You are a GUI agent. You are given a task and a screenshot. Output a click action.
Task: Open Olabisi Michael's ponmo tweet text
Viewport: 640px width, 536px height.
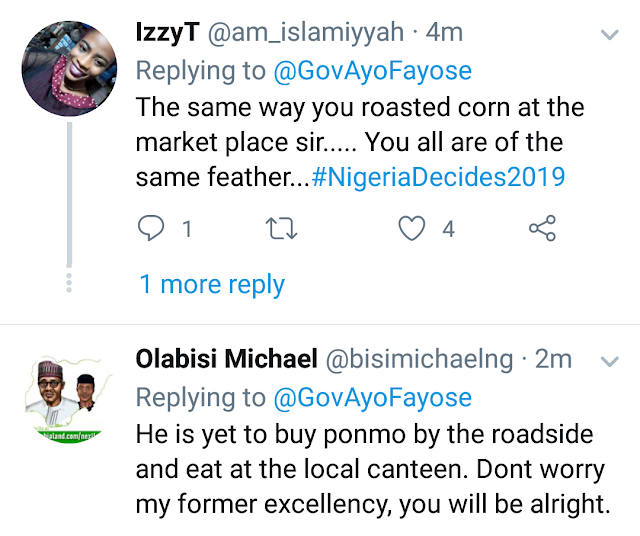click(x=370, y=470)
